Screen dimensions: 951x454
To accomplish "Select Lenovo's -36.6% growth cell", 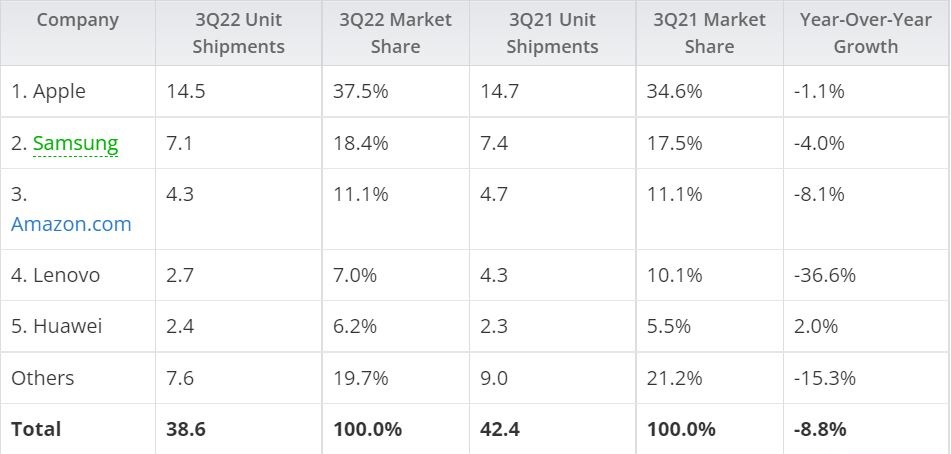I will pos(828,275).
